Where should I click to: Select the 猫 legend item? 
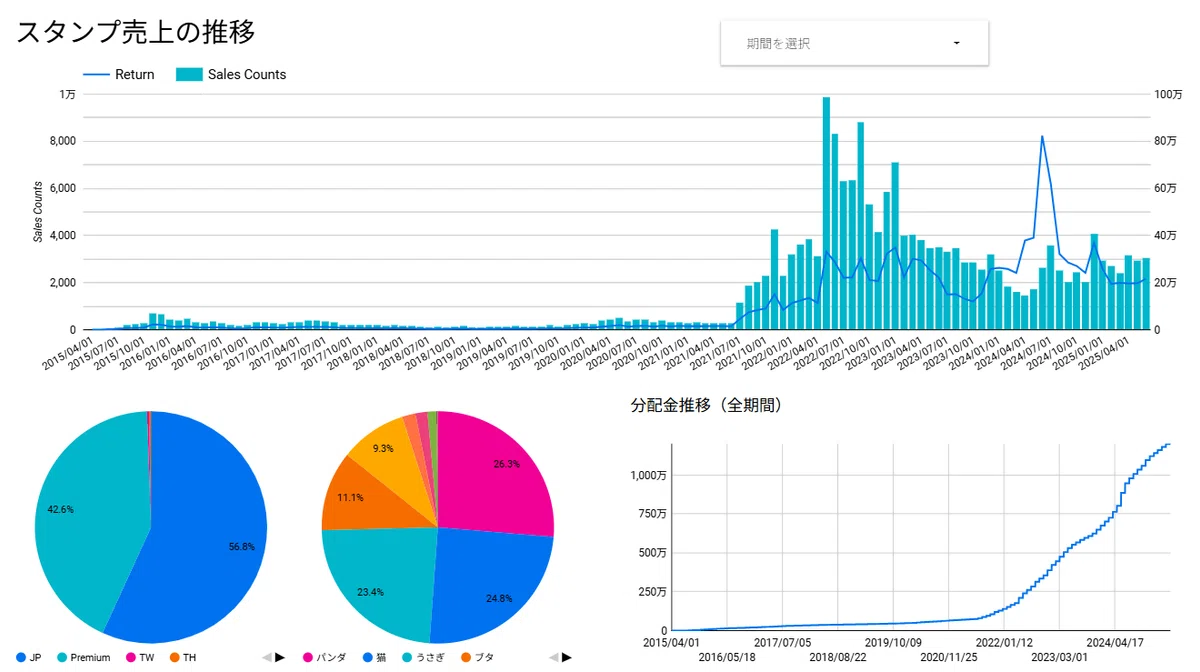click(373, 657)
